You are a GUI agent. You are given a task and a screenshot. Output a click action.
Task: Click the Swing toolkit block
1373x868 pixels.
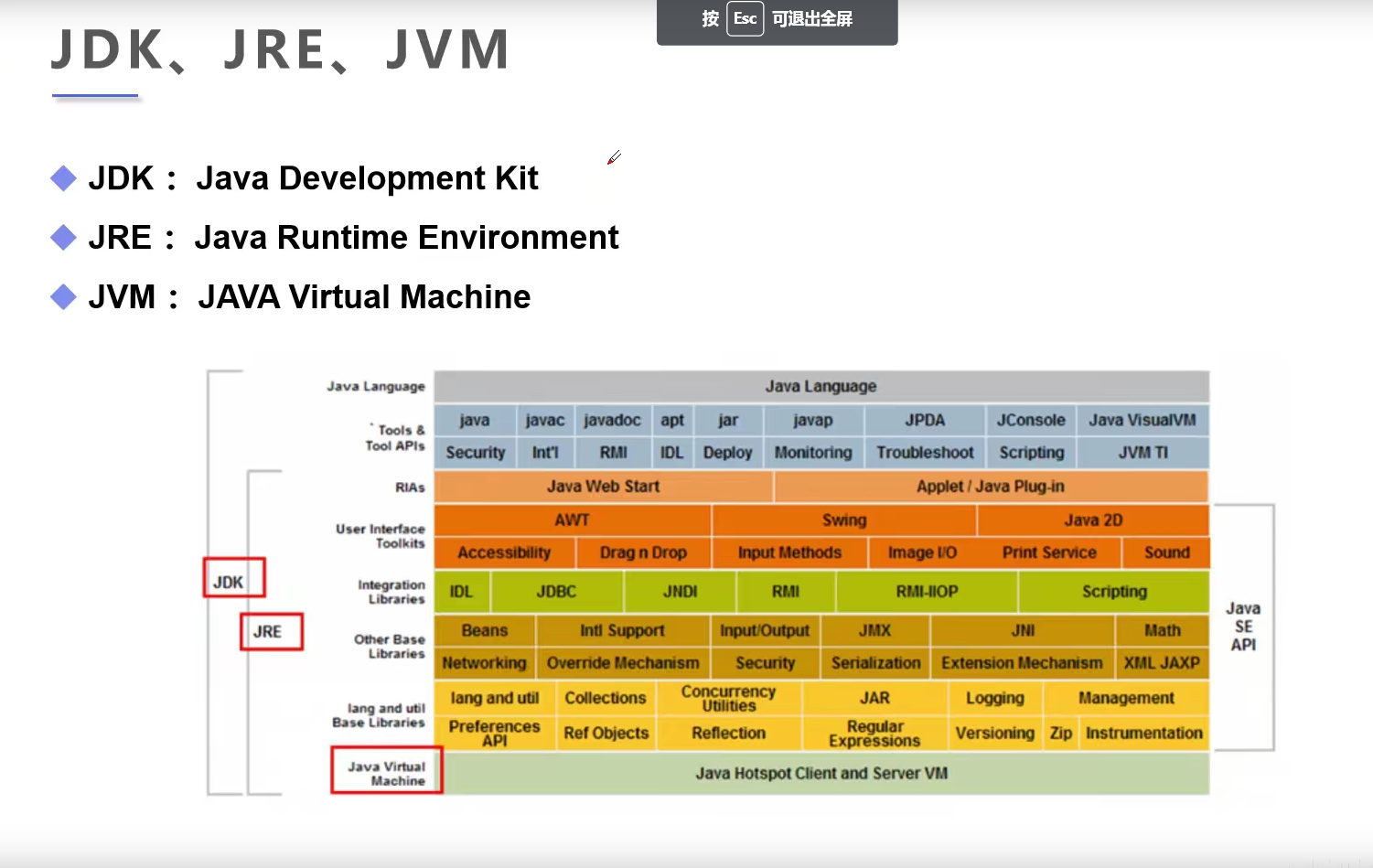tap(844, 520)
